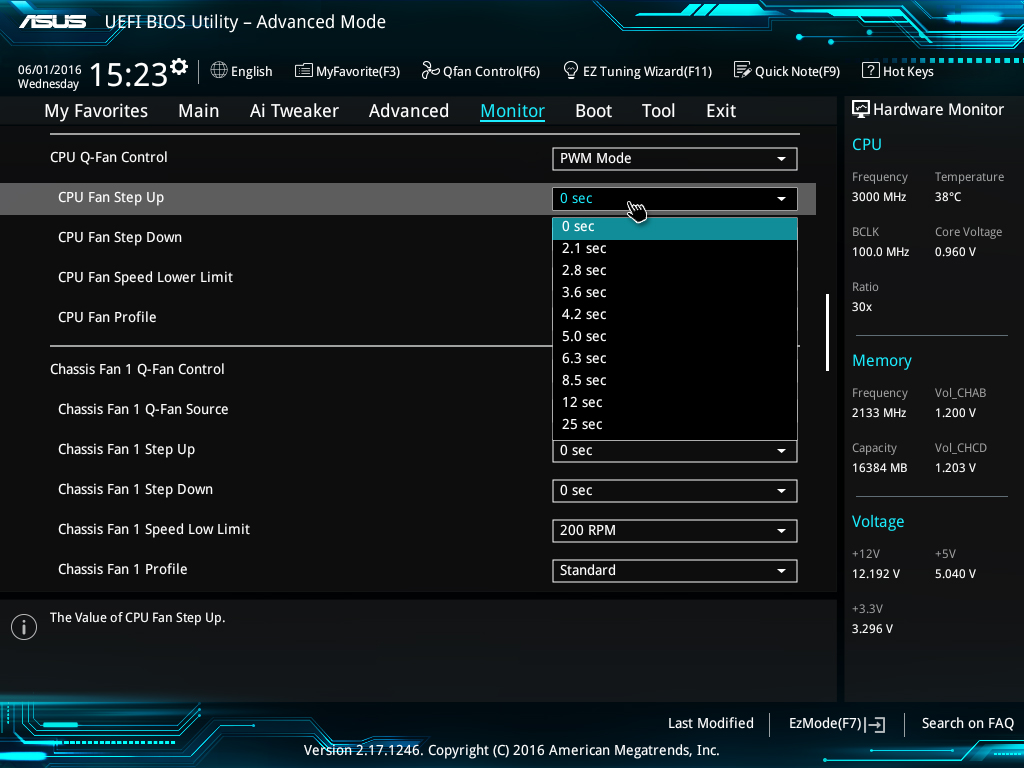1024x768 pixels.
Task: Open Chassis Fan 1 Speed Low Limit dropdown
Action: pyautogui.click(x=675, y=530)
